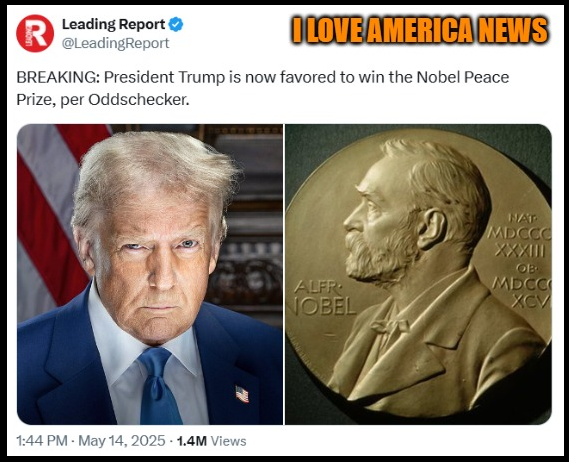569x462 pixels.
Task: Open the left portrait photo thumbnail
Action: coord(150,274)
